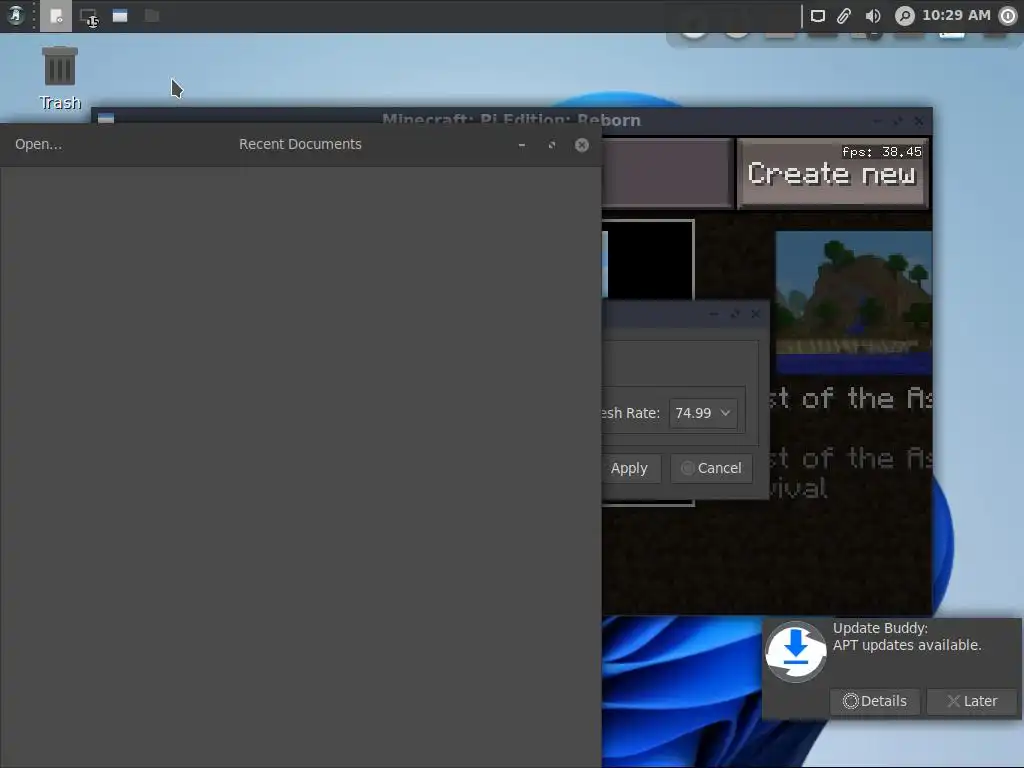
Task: Click the Cancel button in display dialog
Action: click(x=711, y=468)
